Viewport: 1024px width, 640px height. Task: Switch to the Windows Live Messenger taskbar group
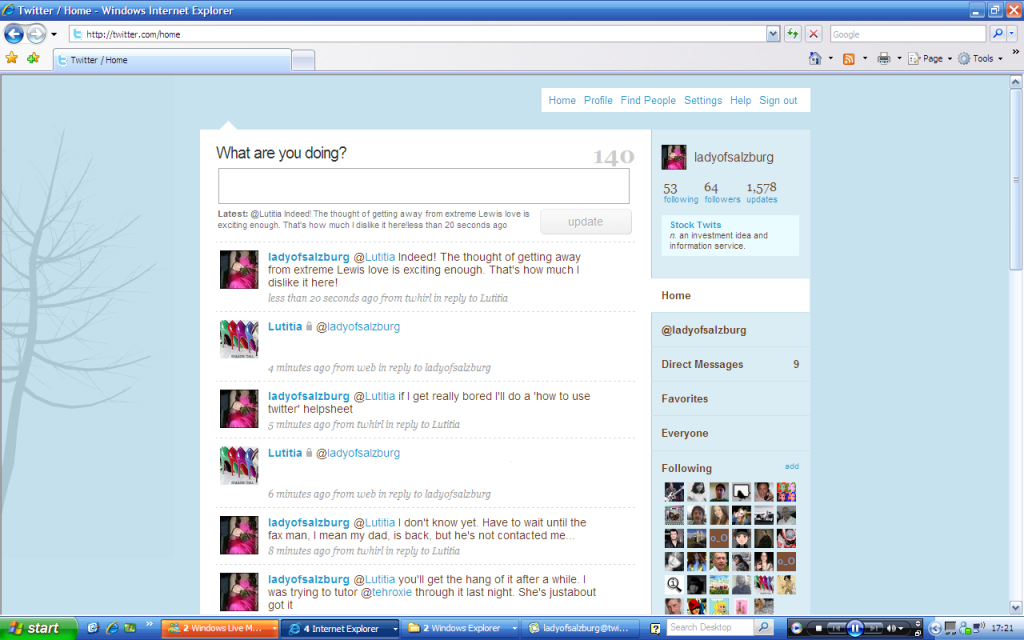click(x=221, y=628)
